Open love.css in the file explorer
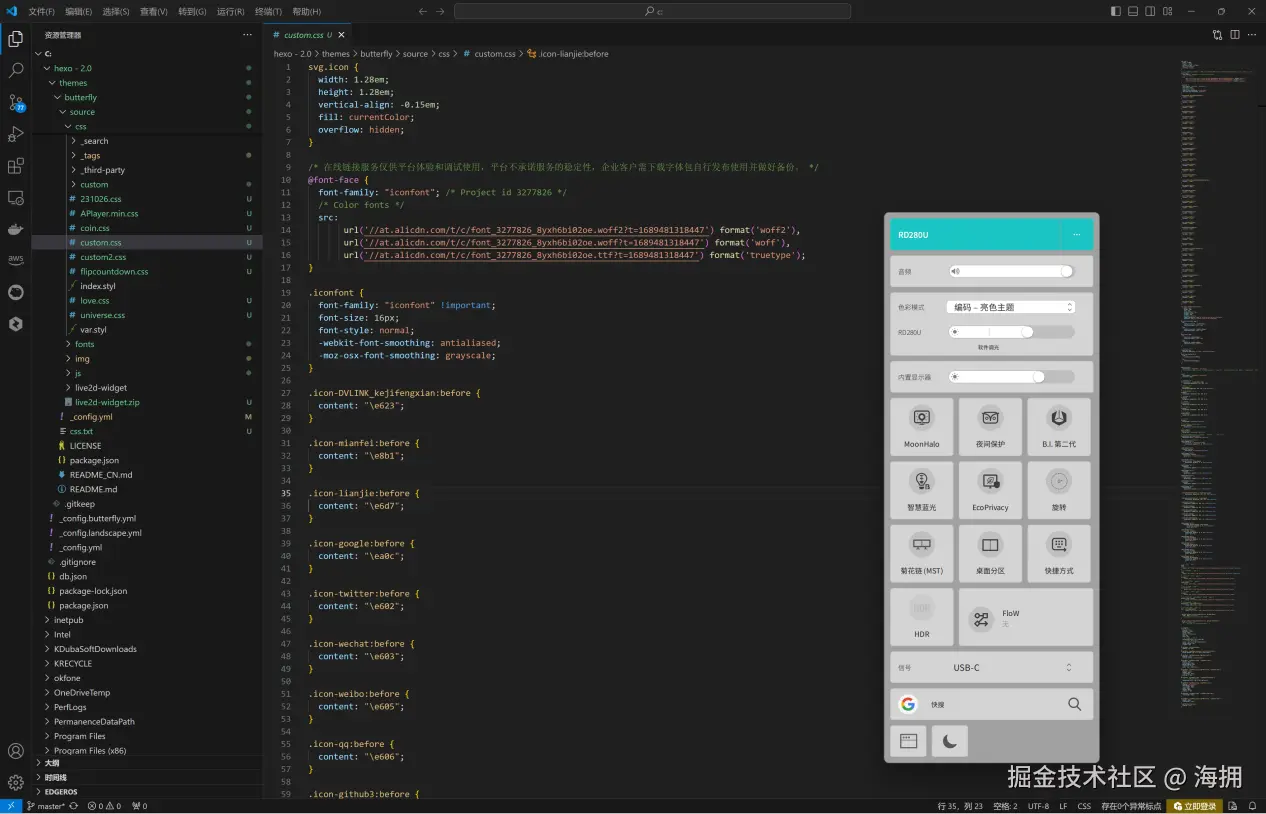1266x814 pixels. pos(95,300)
